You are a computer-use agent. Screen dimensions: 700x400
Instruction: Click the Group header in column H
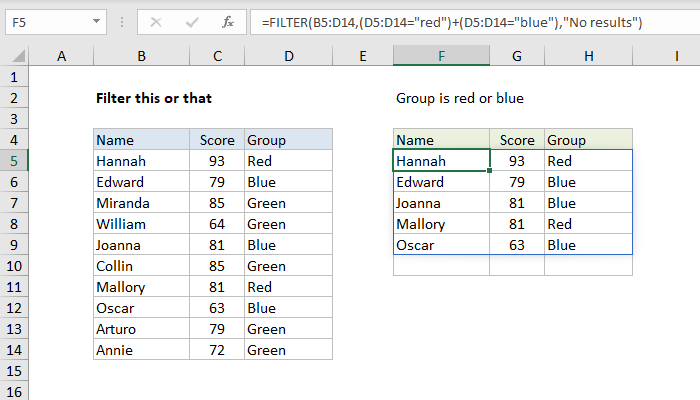coord(588,140)
